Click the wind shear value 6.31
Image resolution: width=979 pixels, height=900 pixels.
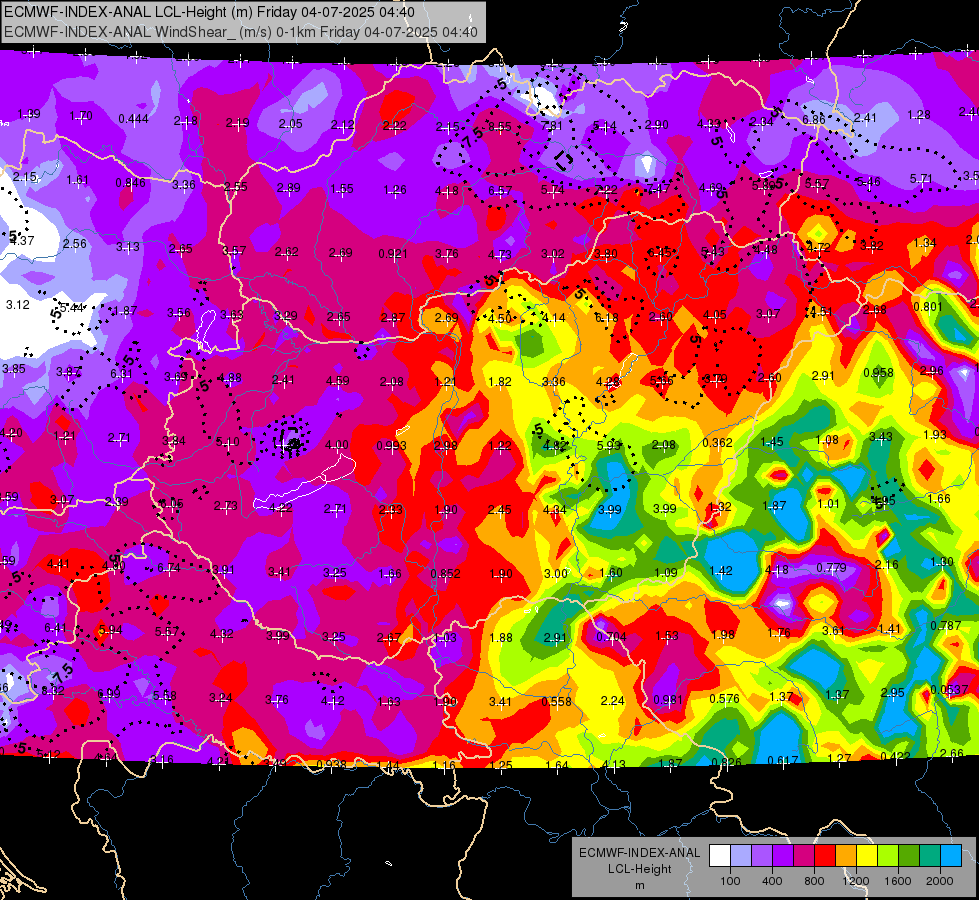point(121,373)
